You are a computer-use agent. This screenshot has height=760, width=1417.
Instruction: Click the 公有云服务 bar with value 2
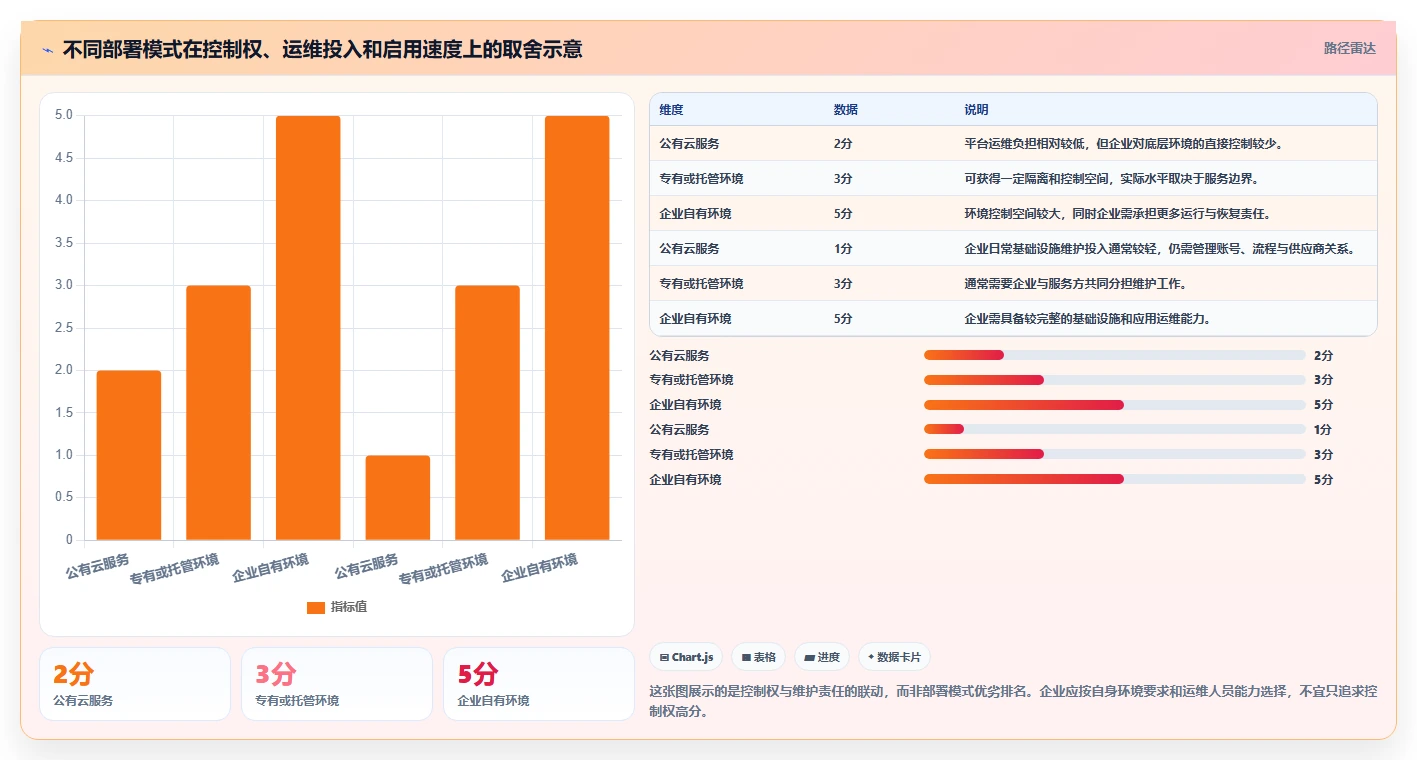coord(128,455)
